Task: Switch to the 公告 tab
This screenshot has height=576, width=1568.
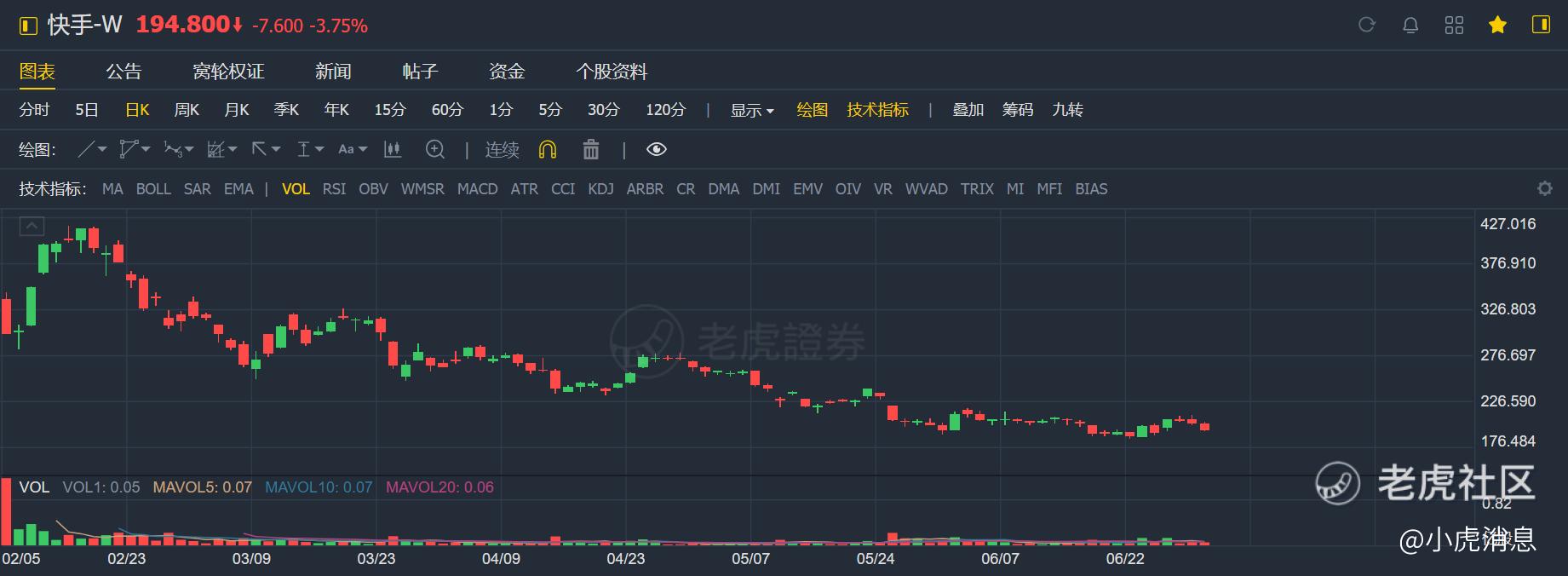Action: pyautogui.click(x=123, y=72)
